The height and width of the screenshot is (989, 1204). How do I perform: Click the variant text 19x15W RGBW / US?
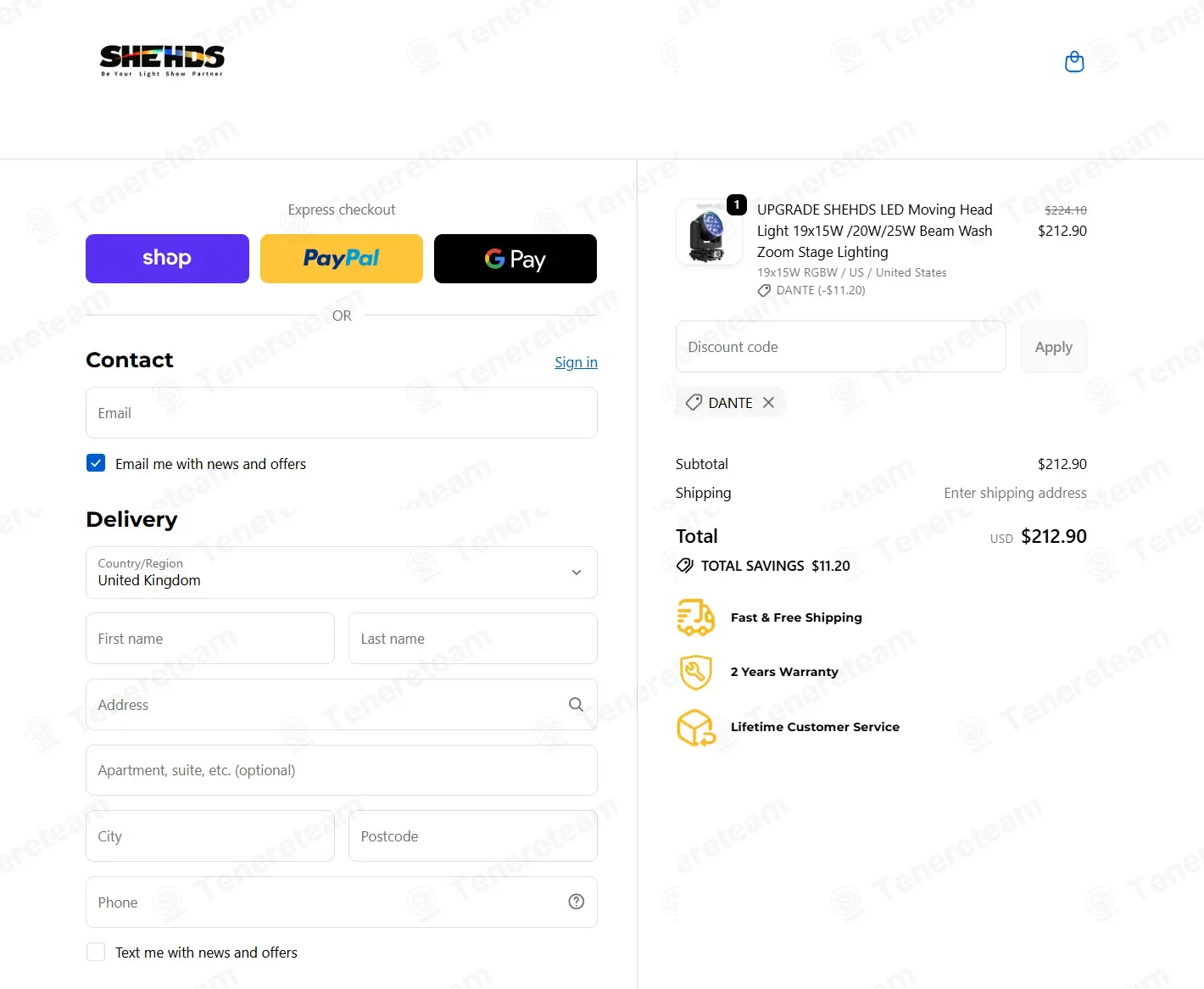(x=852, y=272)
